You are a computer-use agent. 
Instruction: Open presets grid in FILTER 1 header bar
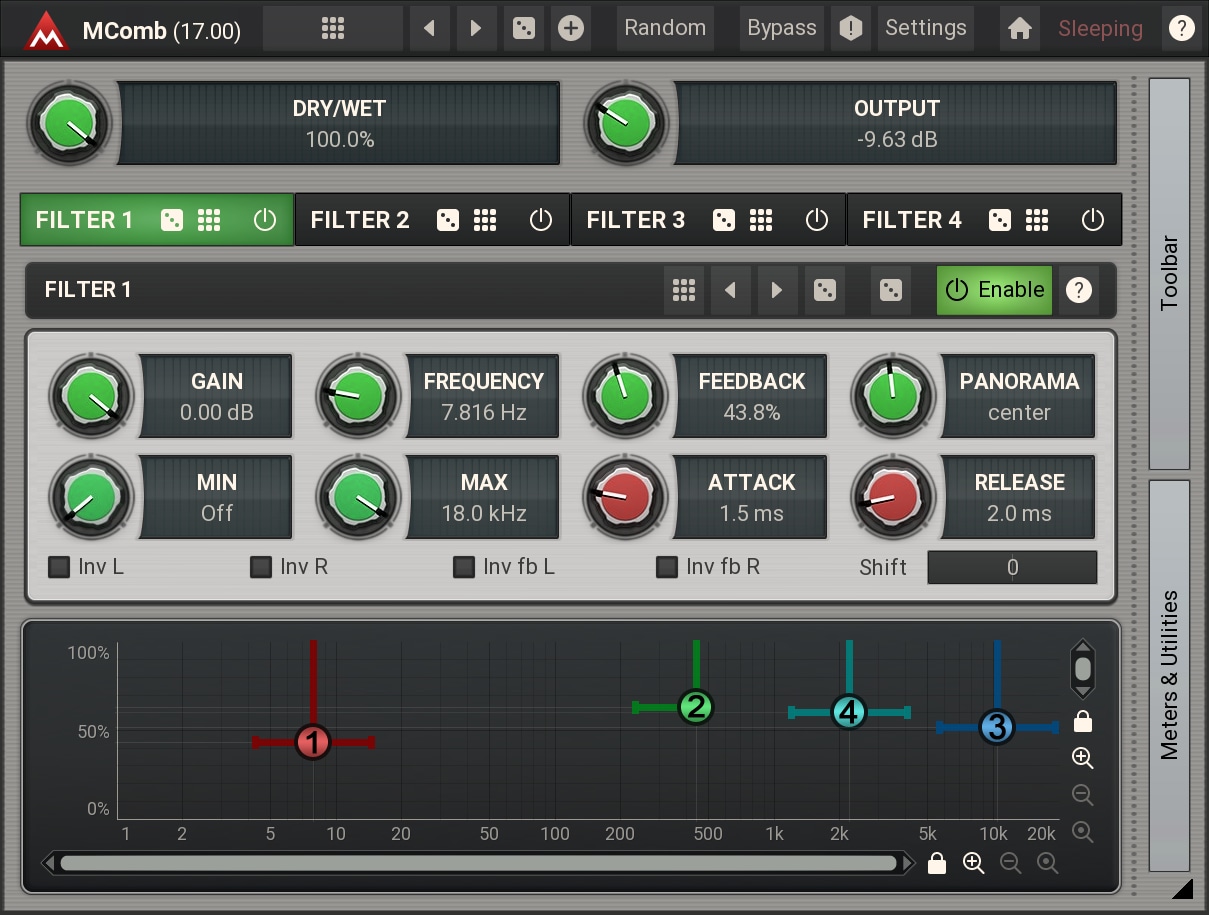[x=684, y=290]
